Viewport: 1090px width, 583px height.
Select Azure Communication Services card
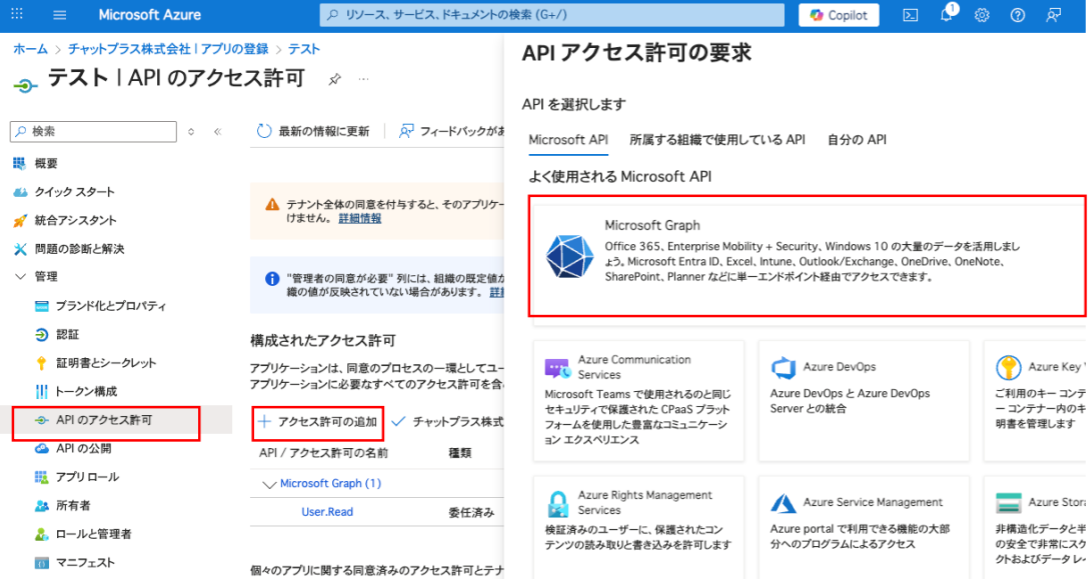tap(638, 400)
